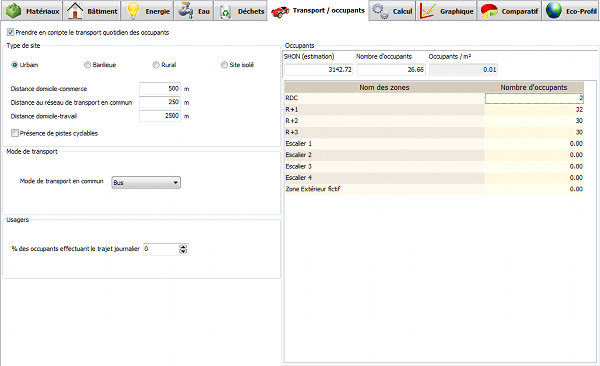Click the Escalier 1 occupants value 0.00
The height and width of the screenshot is (366, 600).
point(534,144)
